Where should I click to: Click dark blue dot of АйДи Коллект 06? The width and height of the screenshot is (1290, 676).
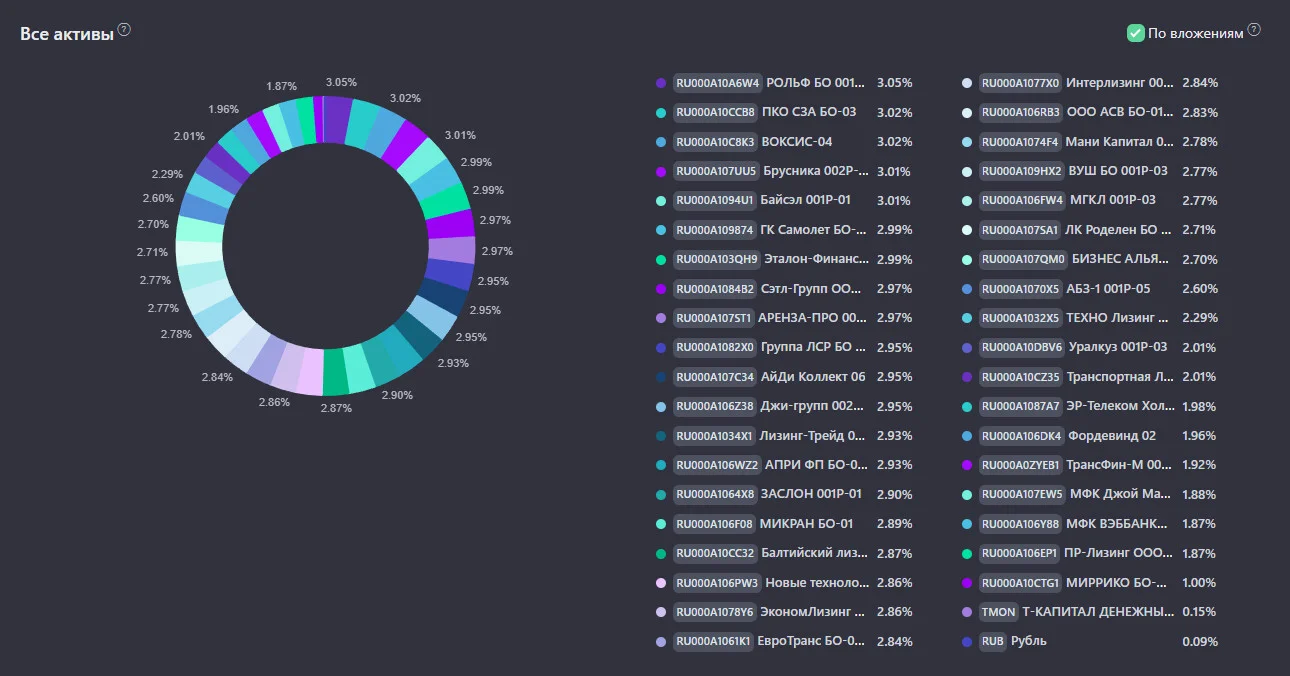point(661,377)
